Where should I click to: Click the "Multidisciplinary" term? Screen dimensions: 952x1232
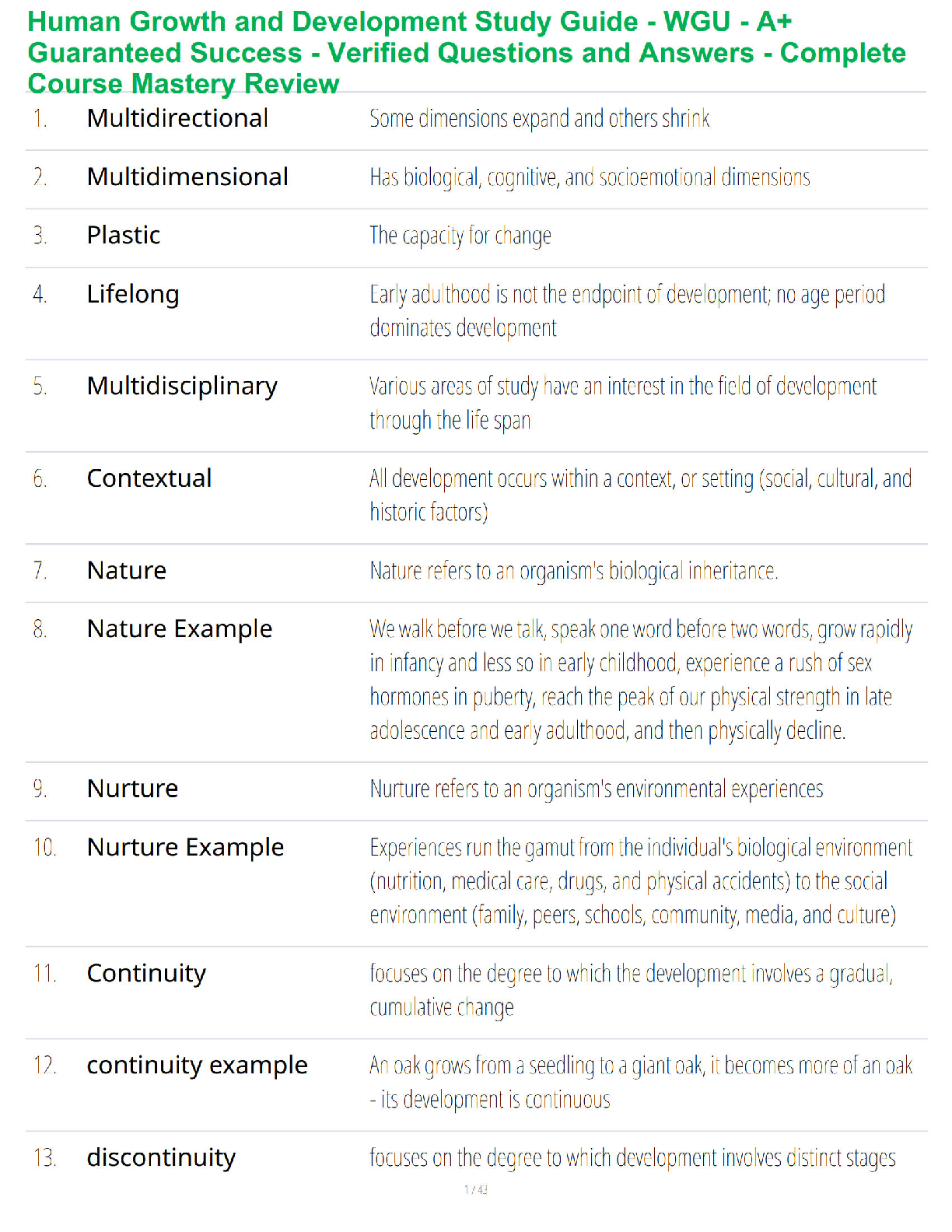[x=182, y=386]
